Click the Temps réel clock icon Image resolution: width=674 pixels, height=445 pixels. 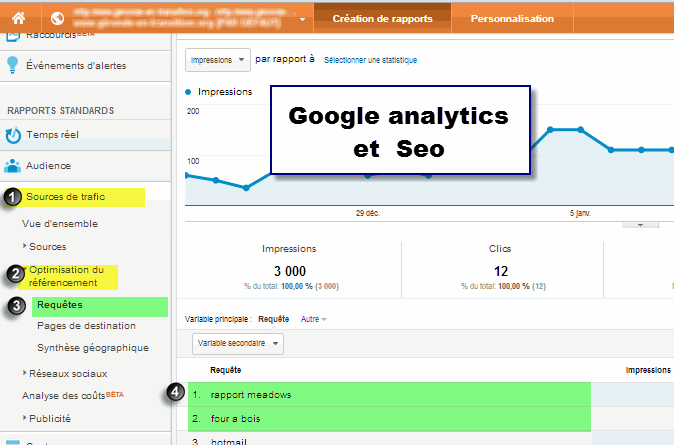13,135
